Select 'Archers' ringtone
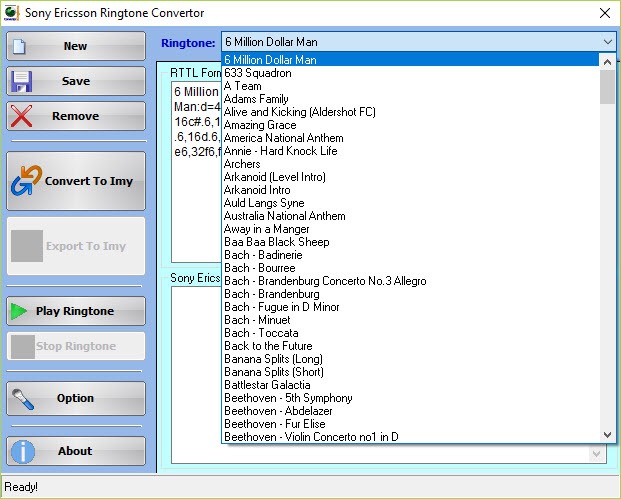Screen dimensions: 621x499 coord(410,164)
